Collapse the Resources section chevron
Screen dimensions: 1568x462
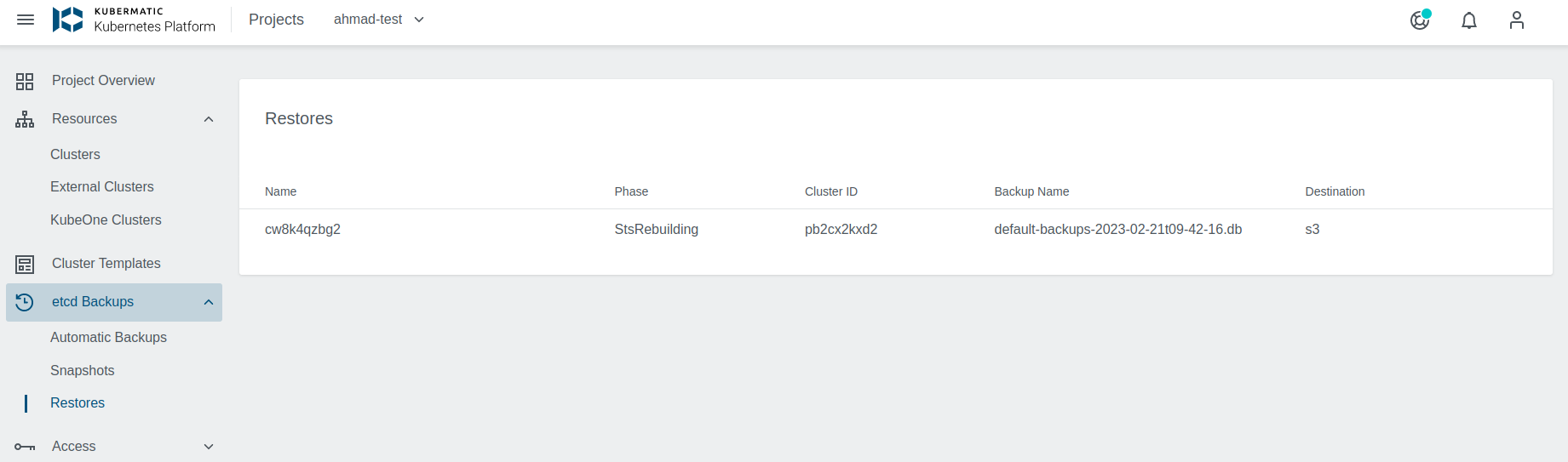(209, 119)
